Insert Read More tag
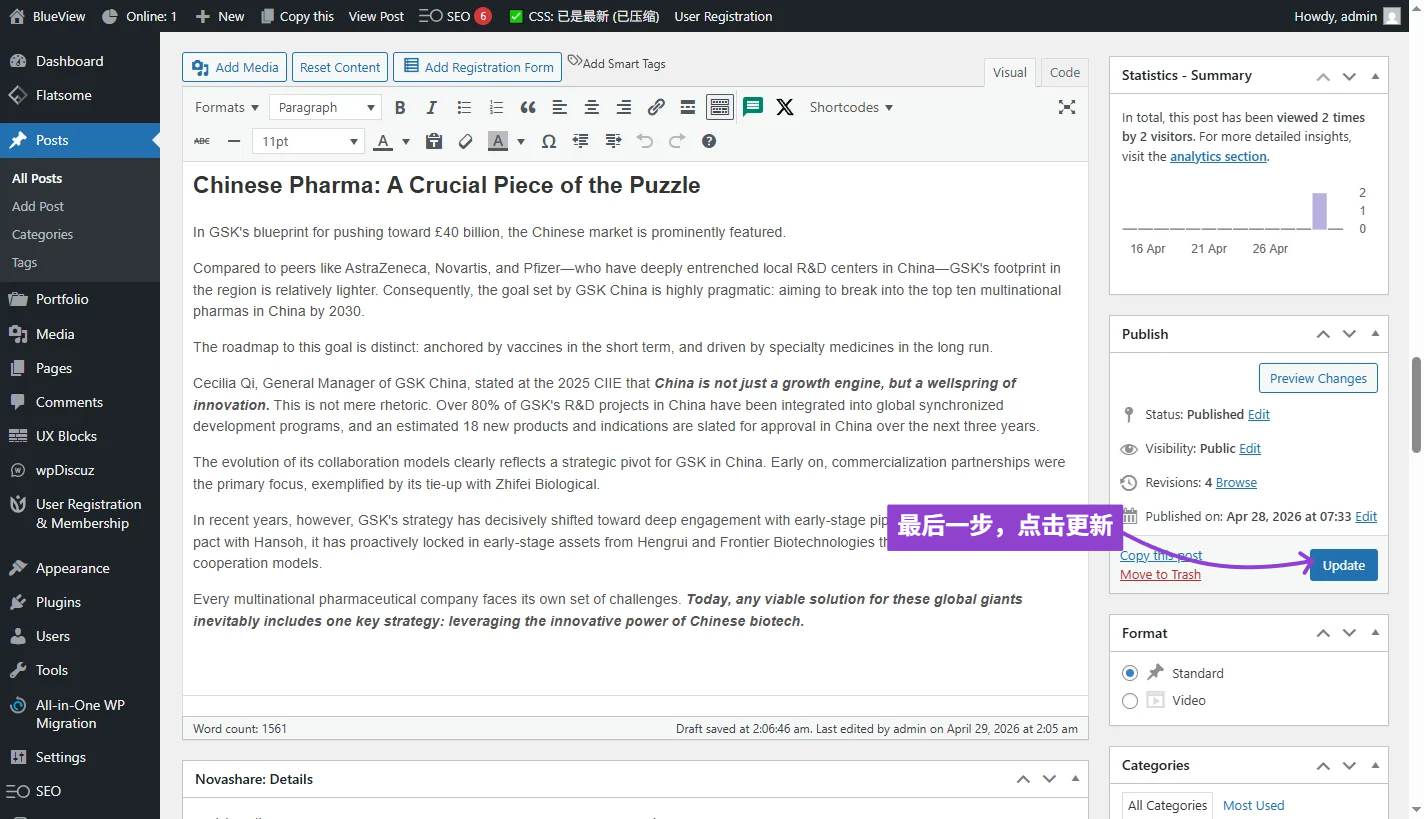This screenshot has width=1424, height=819. click(688, 107)
